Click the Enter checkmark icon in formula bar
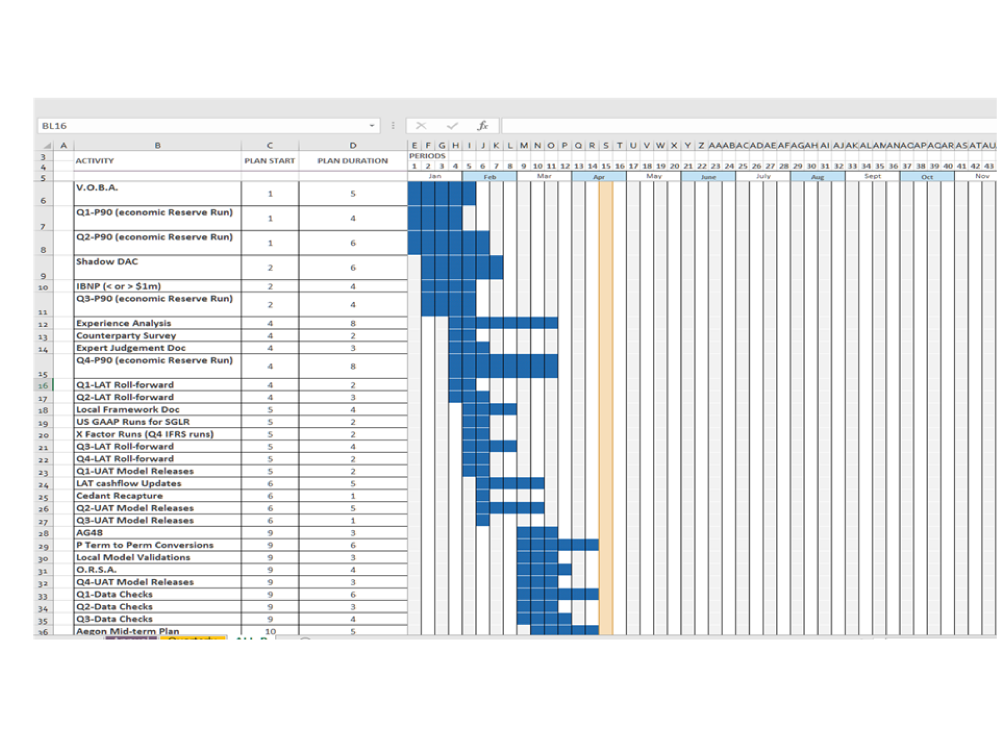This screenshot has height=750, width=1000. point(452,126)
